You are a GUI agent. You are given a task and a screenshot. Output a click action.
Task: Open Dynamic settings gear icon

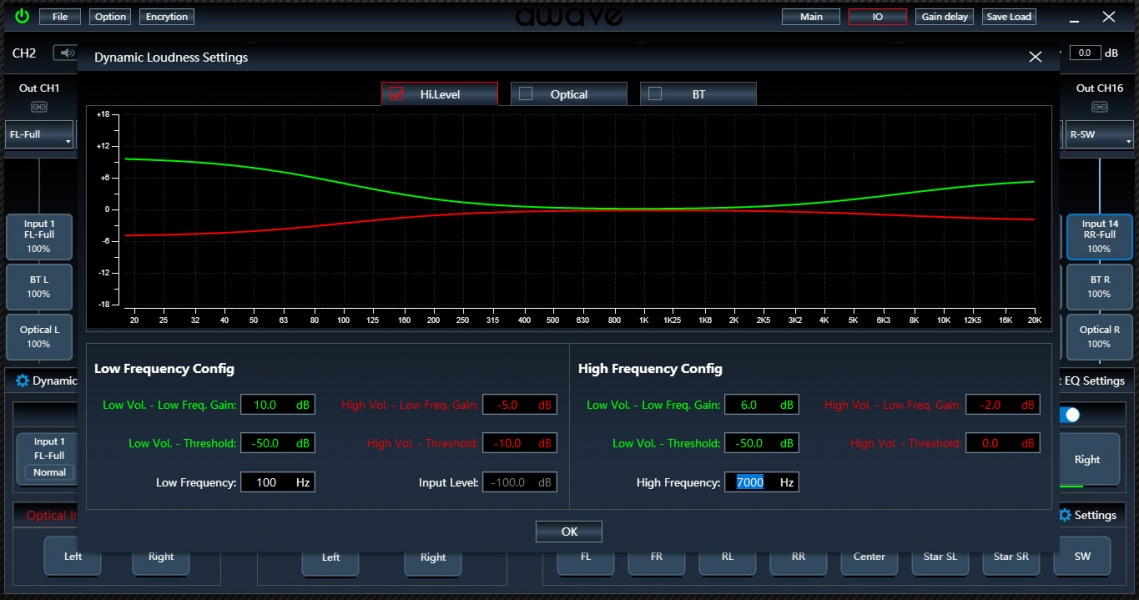pyautogui.click(x=23, y=381)
